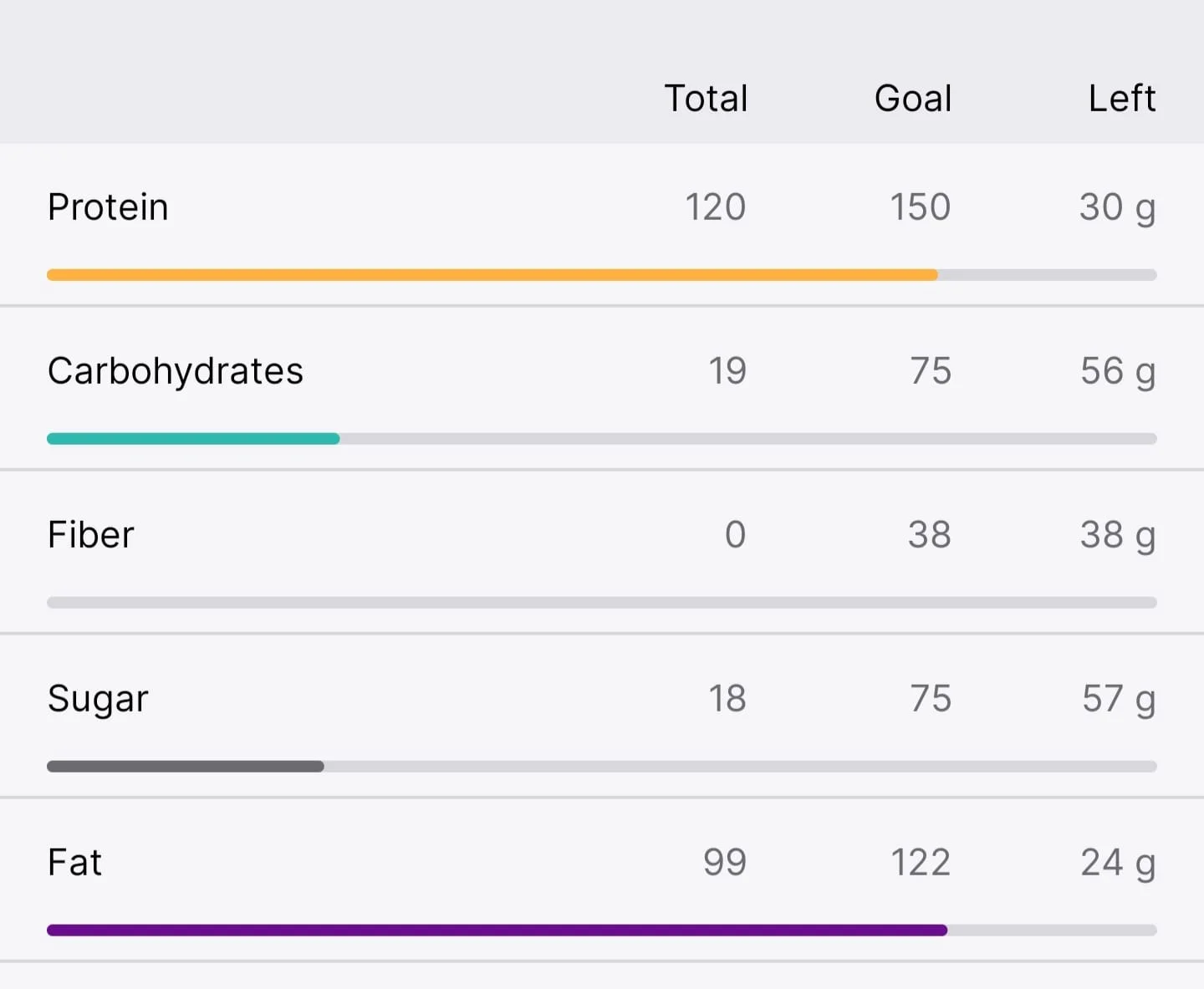
Task: Open the Fiber nutrient row
Action: pyautogui.click(x=602, y=553)
